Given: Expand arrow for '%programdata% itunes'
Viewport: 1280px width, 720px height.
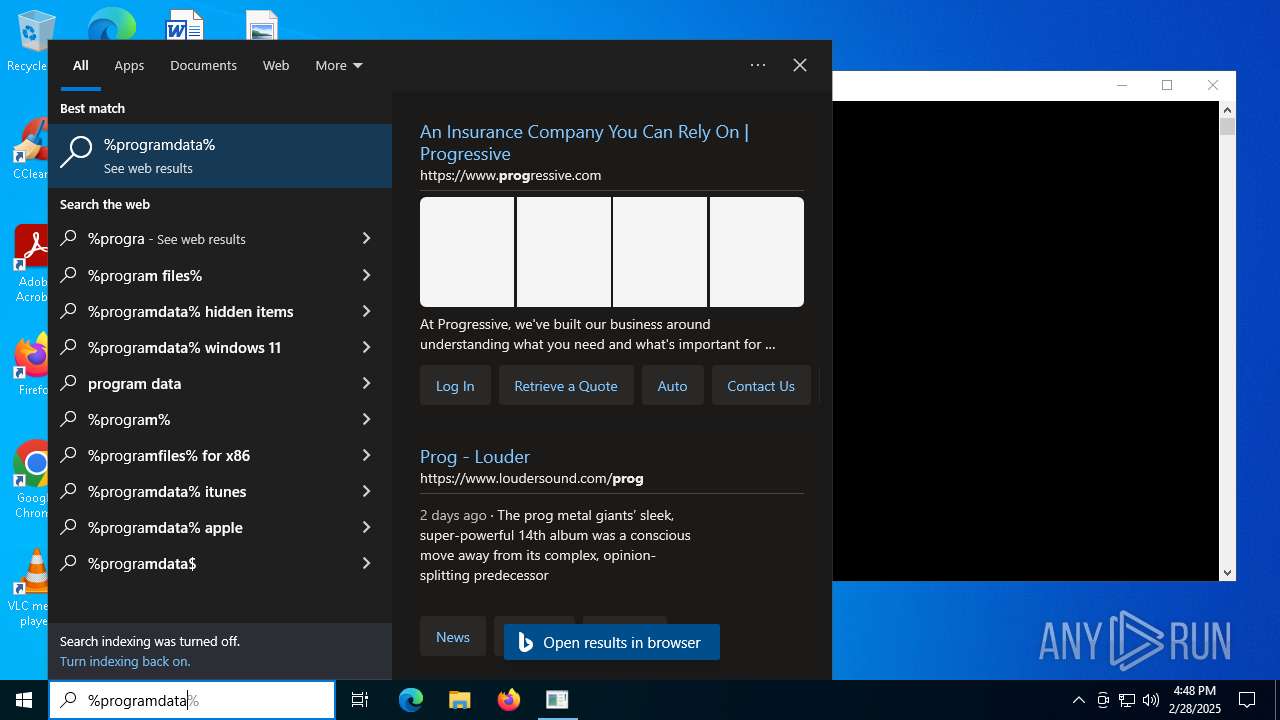Looking at the screenshot, I should tap(366, 491).
